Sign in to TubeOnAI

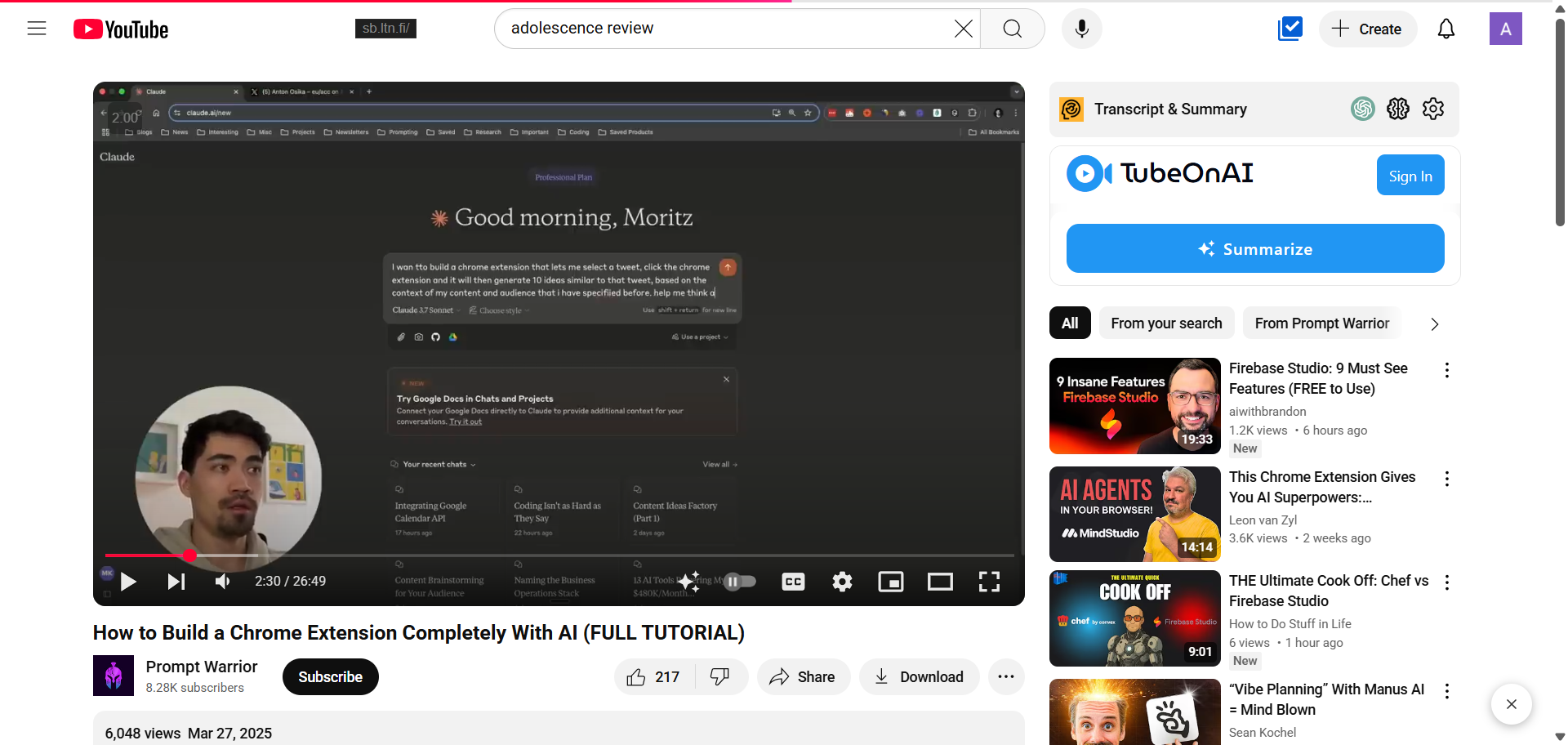(1410, 175)
